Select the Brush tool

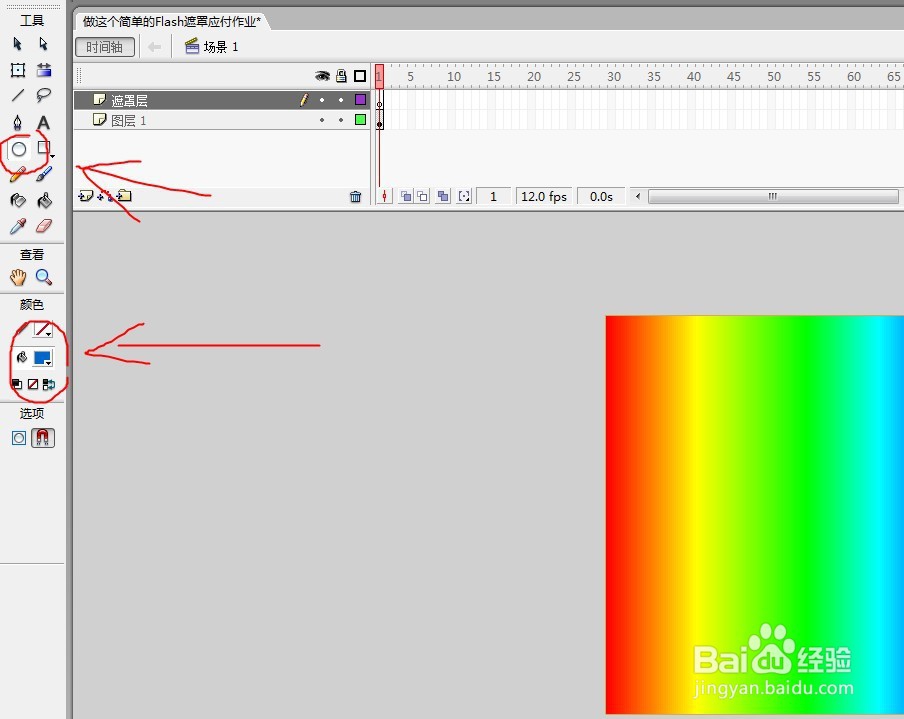point(44,174)
